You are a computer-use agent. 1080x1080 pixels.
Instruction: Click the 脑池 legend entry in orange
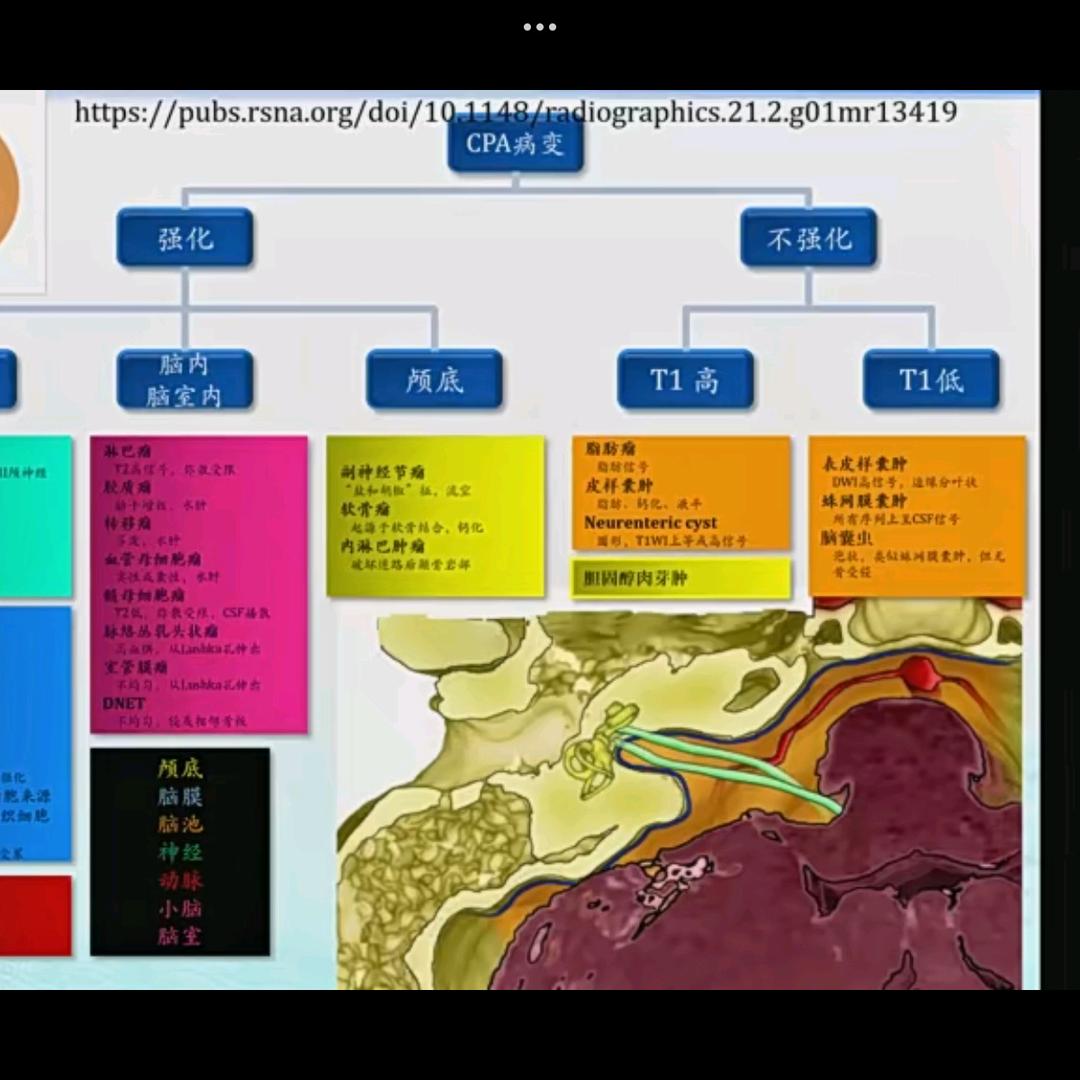pos(180,824)
